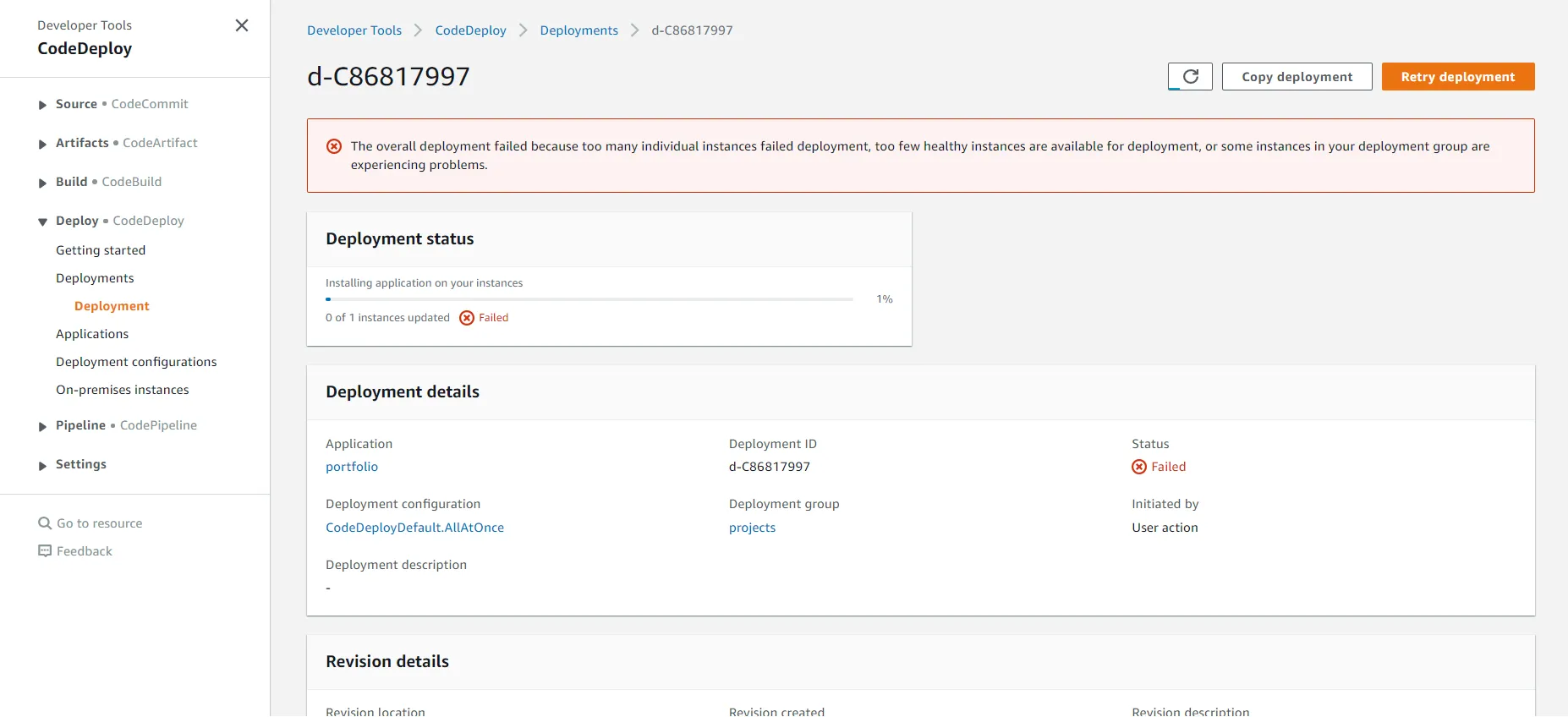Click the Deployment details section heading
This screenshot has width=1568, height=717.
click(x=403, y=391)
